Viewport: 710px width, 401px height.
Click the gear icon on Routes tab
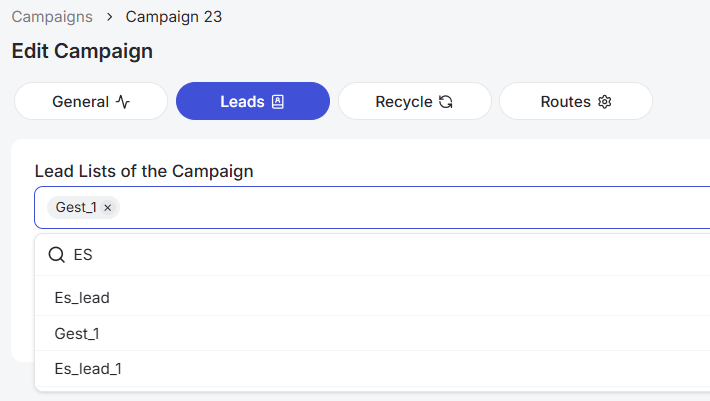pyautogui.click(x=604, y=102)
